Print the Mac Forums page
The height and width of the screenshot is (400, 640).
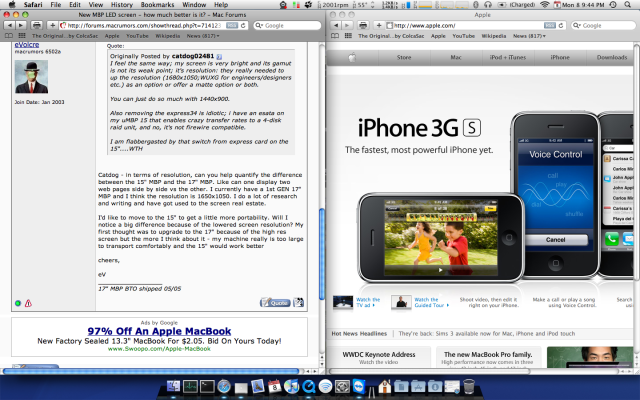pos(37,25)
